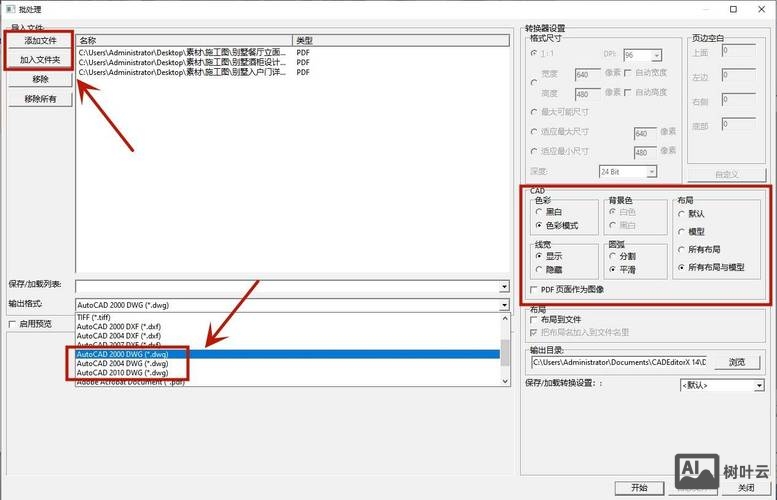Select 分割 under 圆弧
Image resolution: width=777 pixels, height=500 pixels.
click(612, 256)
